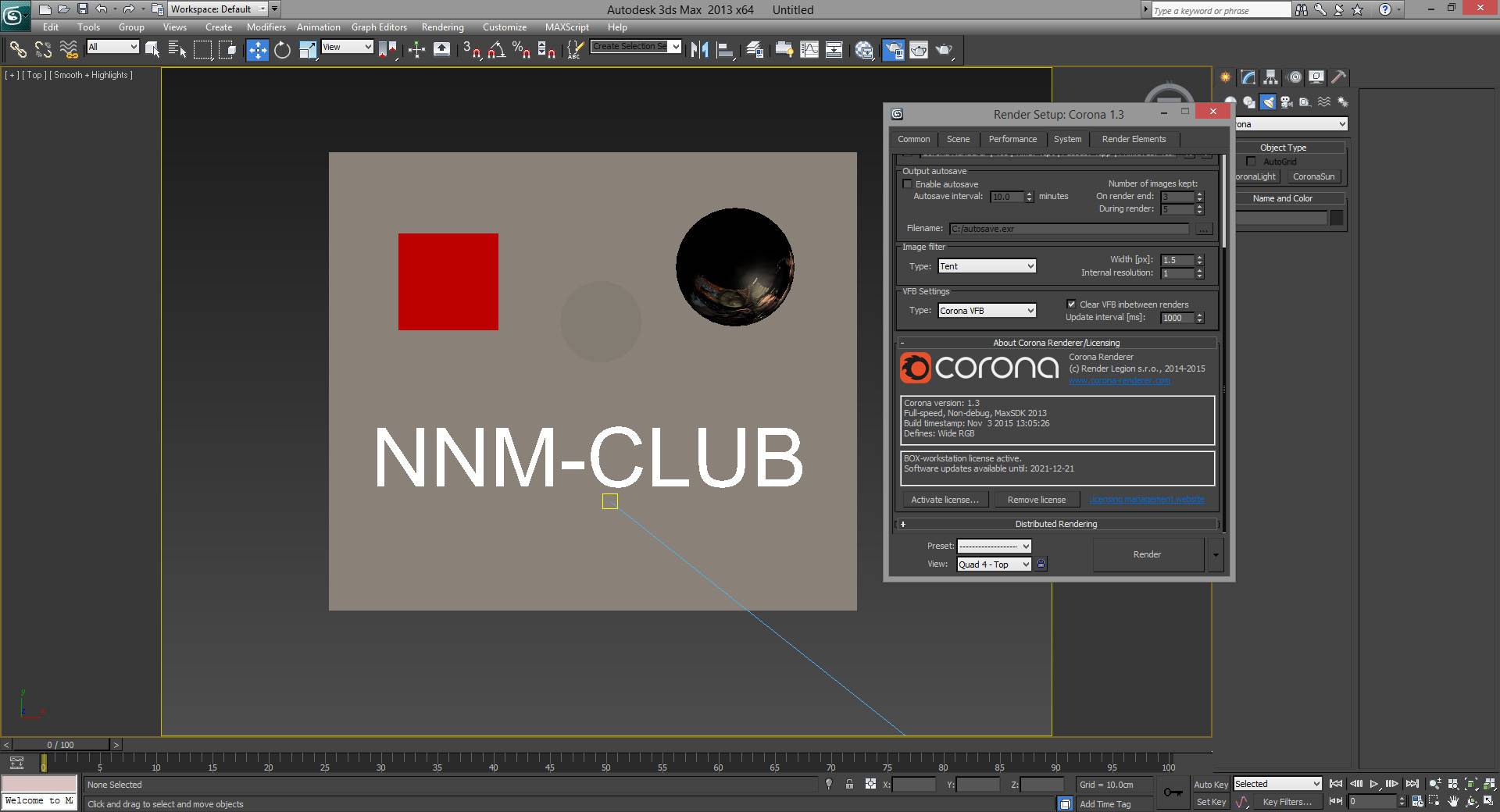1500x812 pixels.
Task: Select Space Warps category icon
Action: 1324,101
